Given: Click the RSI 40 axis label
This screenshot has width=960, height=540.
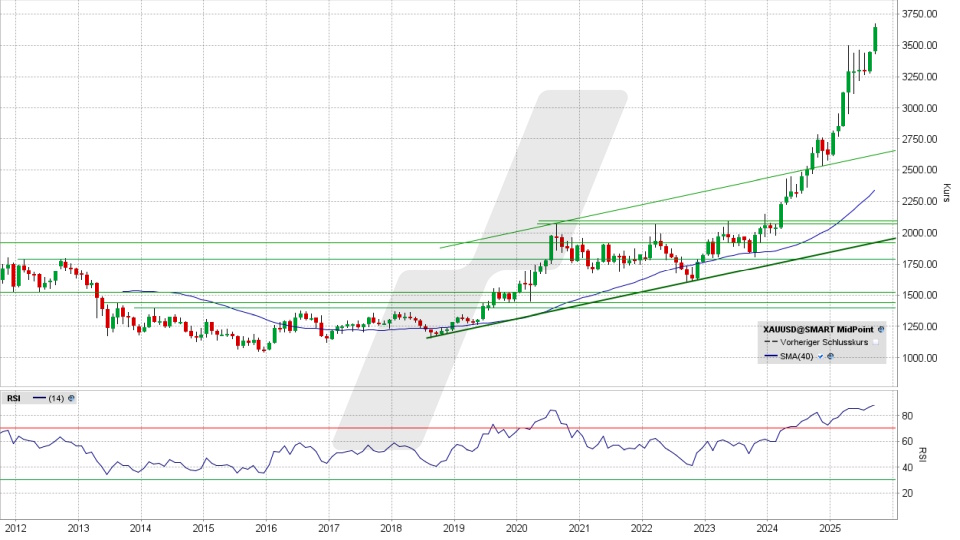Looking at the screenshot, I should (x=908, y=468).
